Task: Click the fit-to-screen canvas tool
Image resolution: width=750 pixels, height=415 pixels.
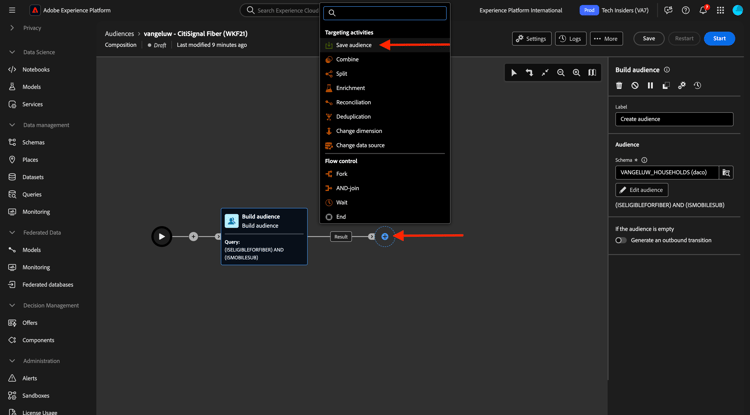Action: point(545,73)
